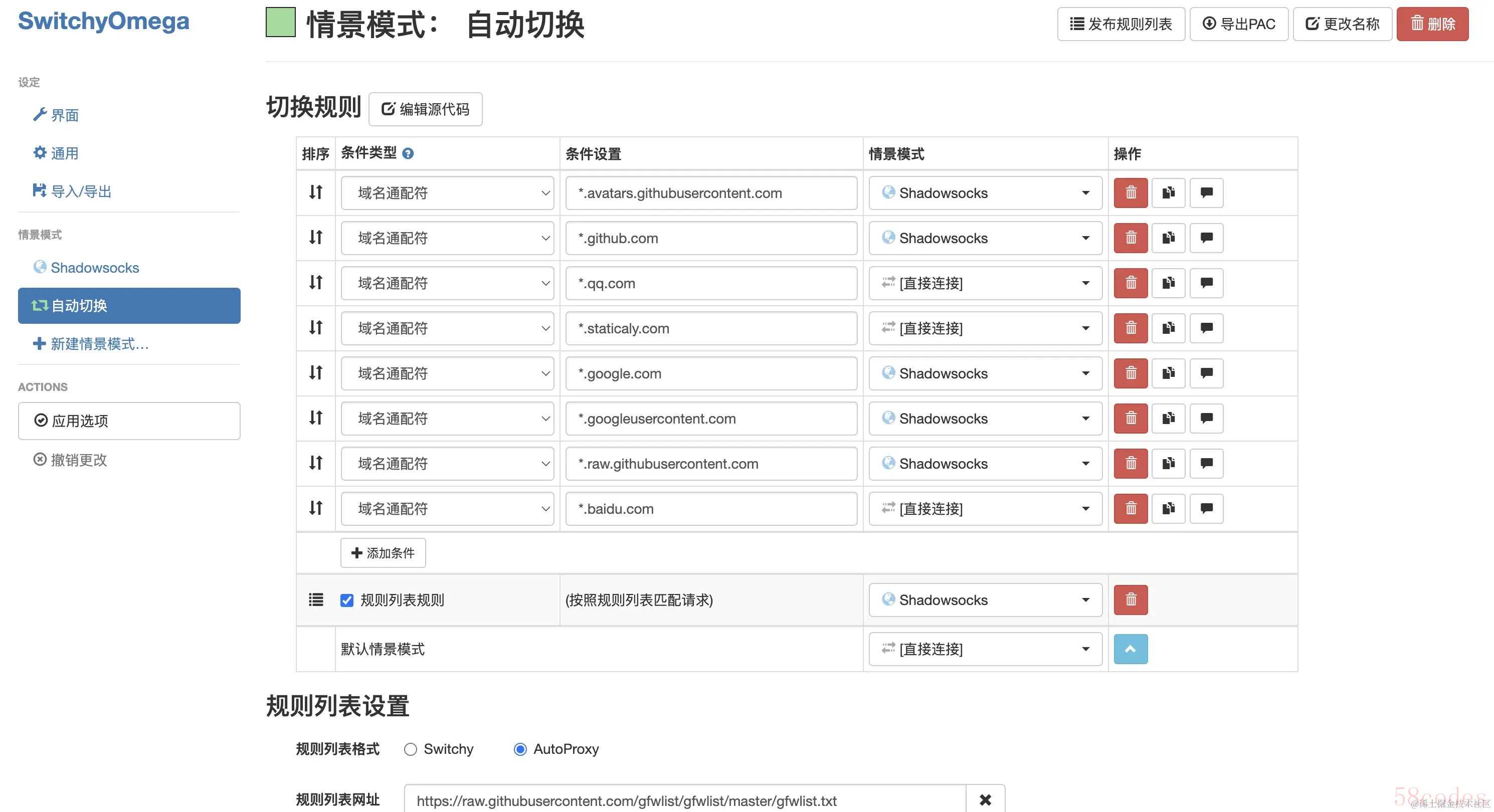Clone the *.qq.com rule row
The image size is (1494, 812).
click(1168, 283)
